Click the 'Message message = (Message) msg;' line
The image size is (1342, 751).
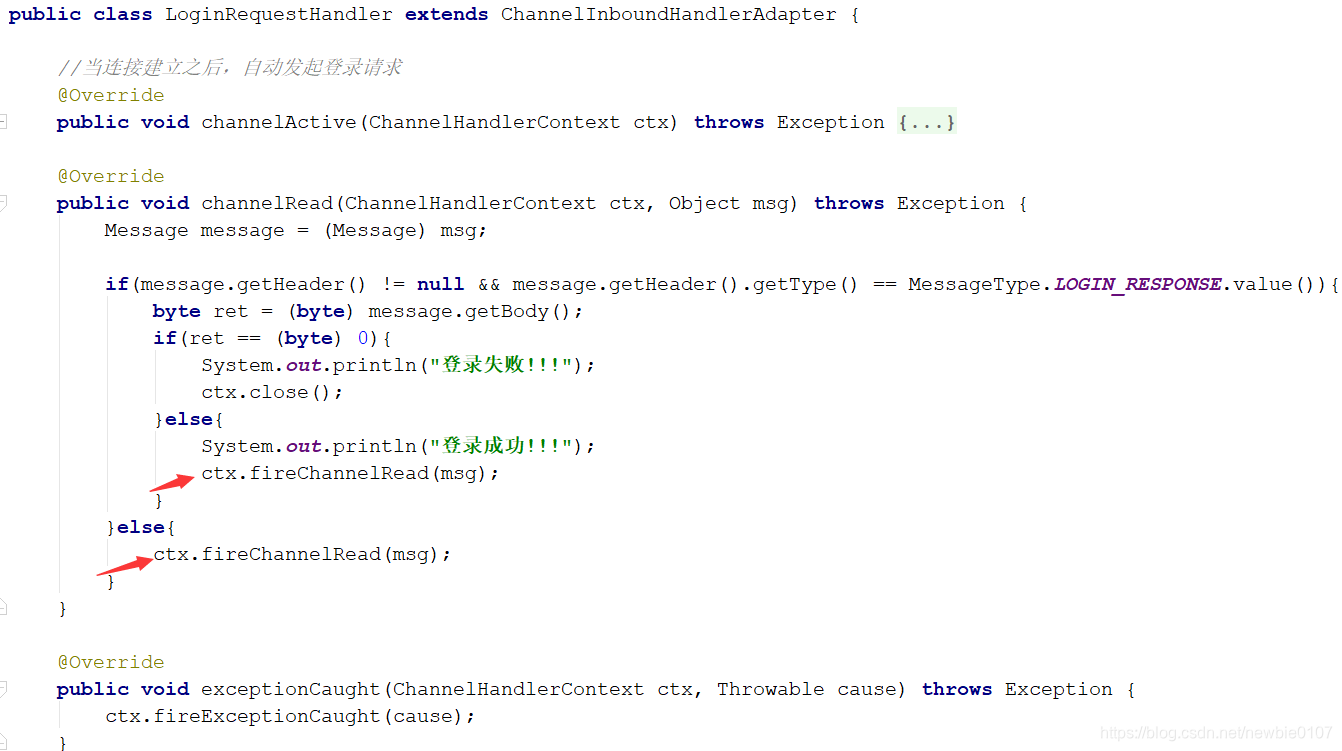[x=296, y=230]
